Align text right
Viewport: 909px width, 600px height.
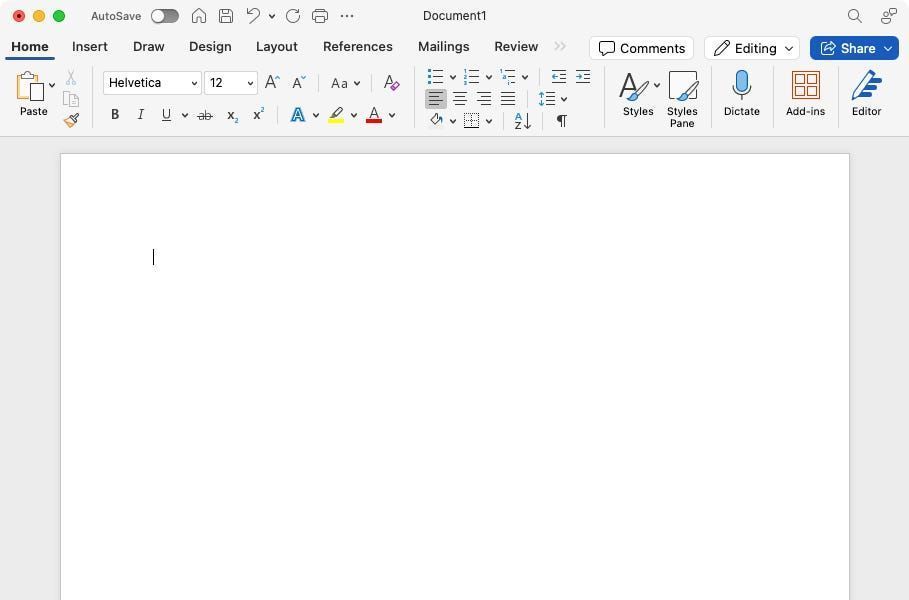[484, 99]
